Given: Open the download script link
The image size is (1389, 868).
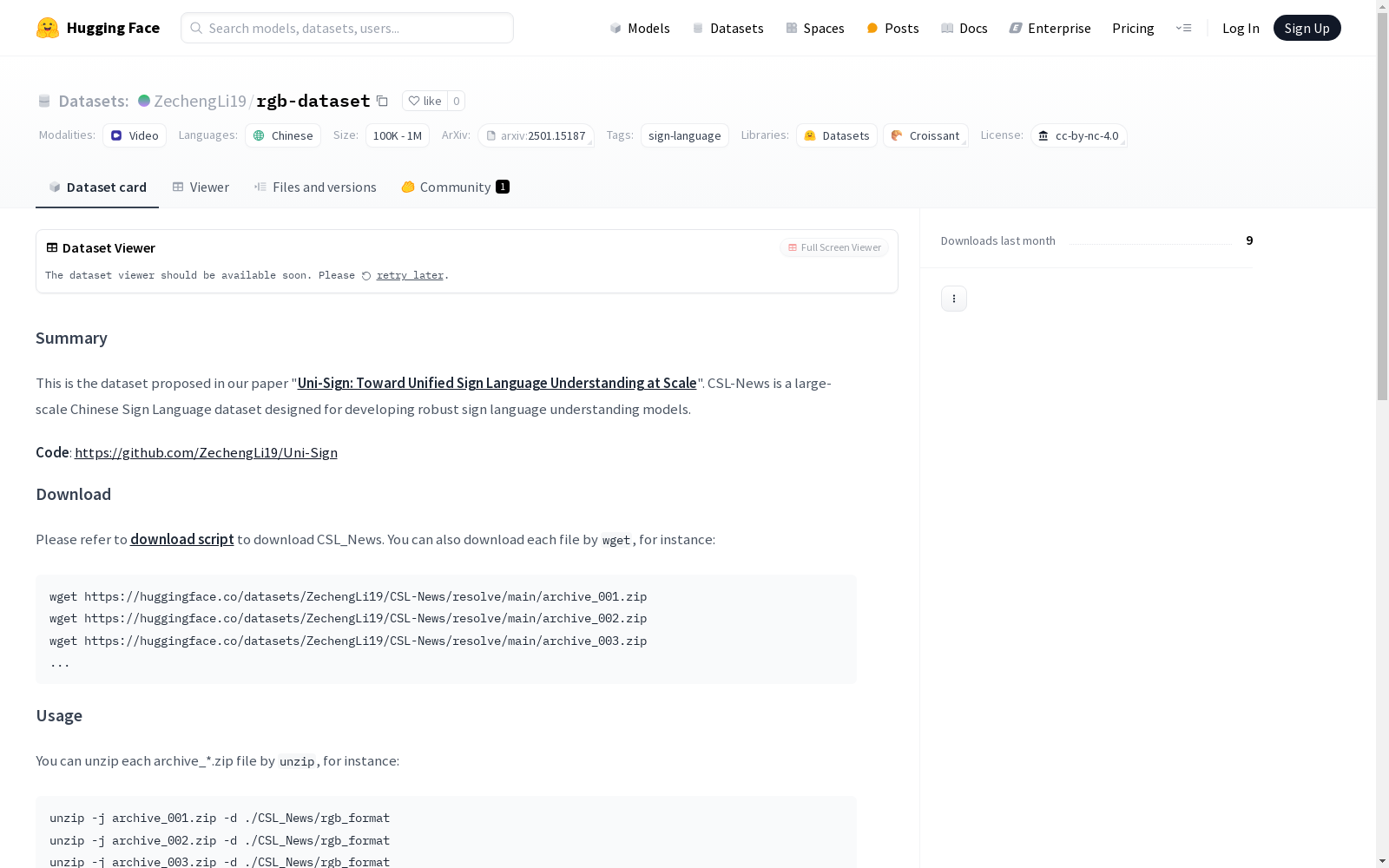Looking at the screenshot, I should [181, 539].
